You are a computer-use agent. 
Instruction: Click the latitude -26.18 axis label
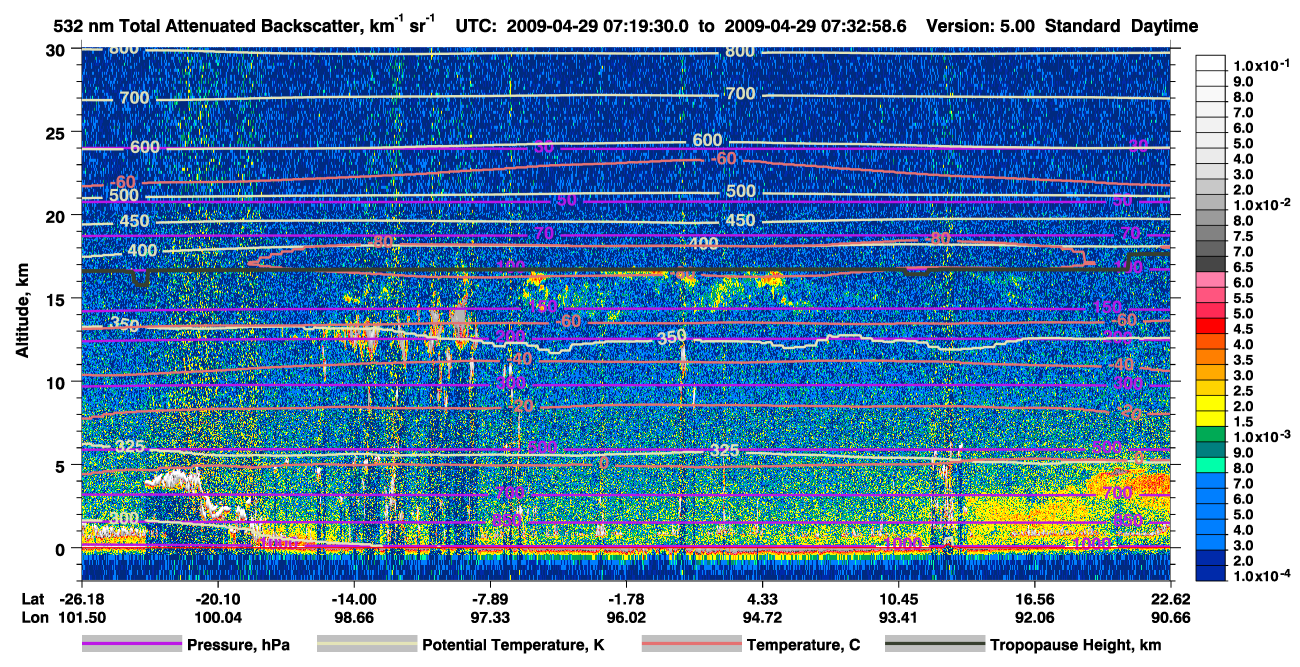pos(81,597)
